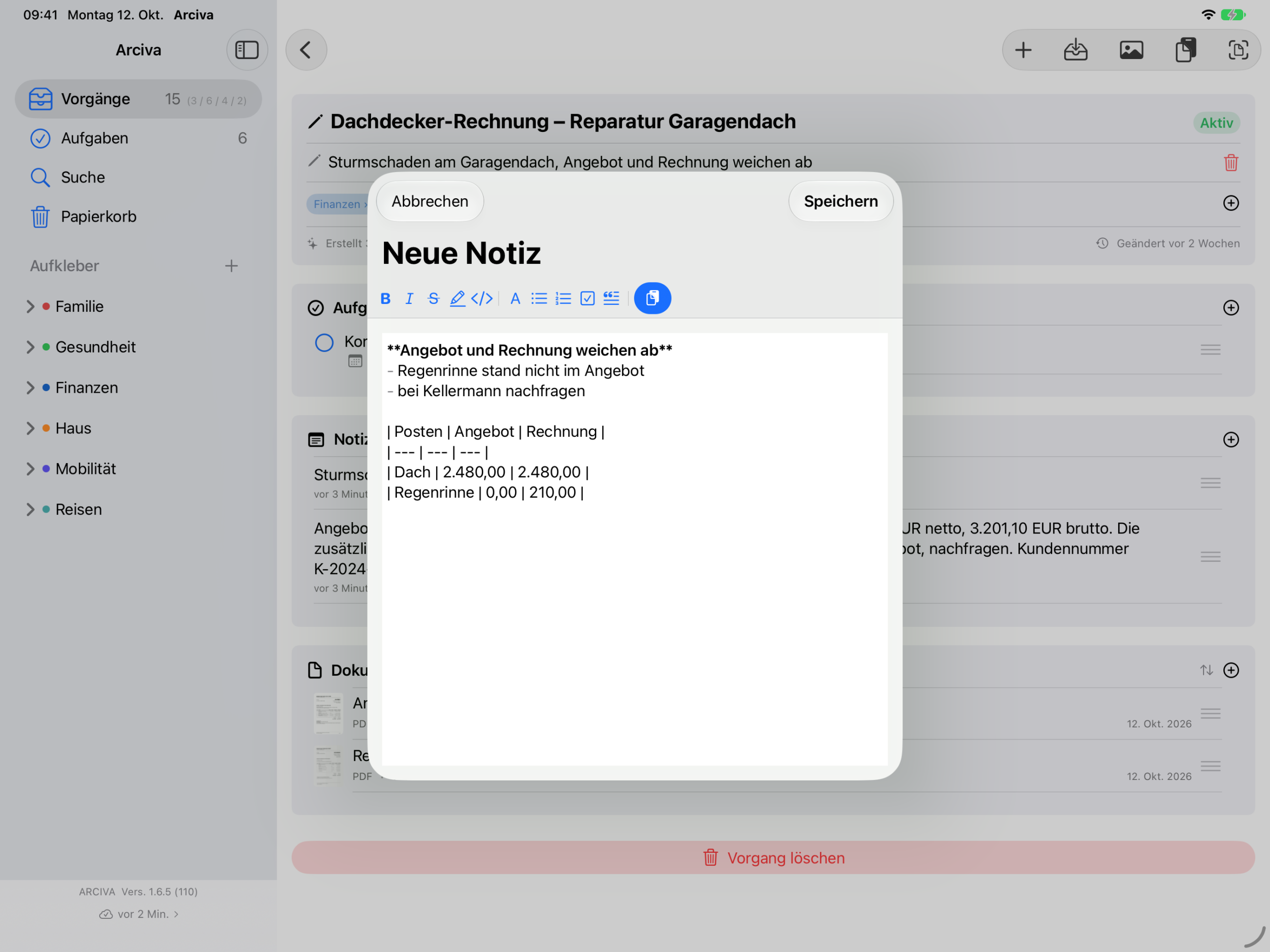The height and width of the screenshot is (952, 1270).
Task: Insert inline code formatting
Action: click(482, 298)
